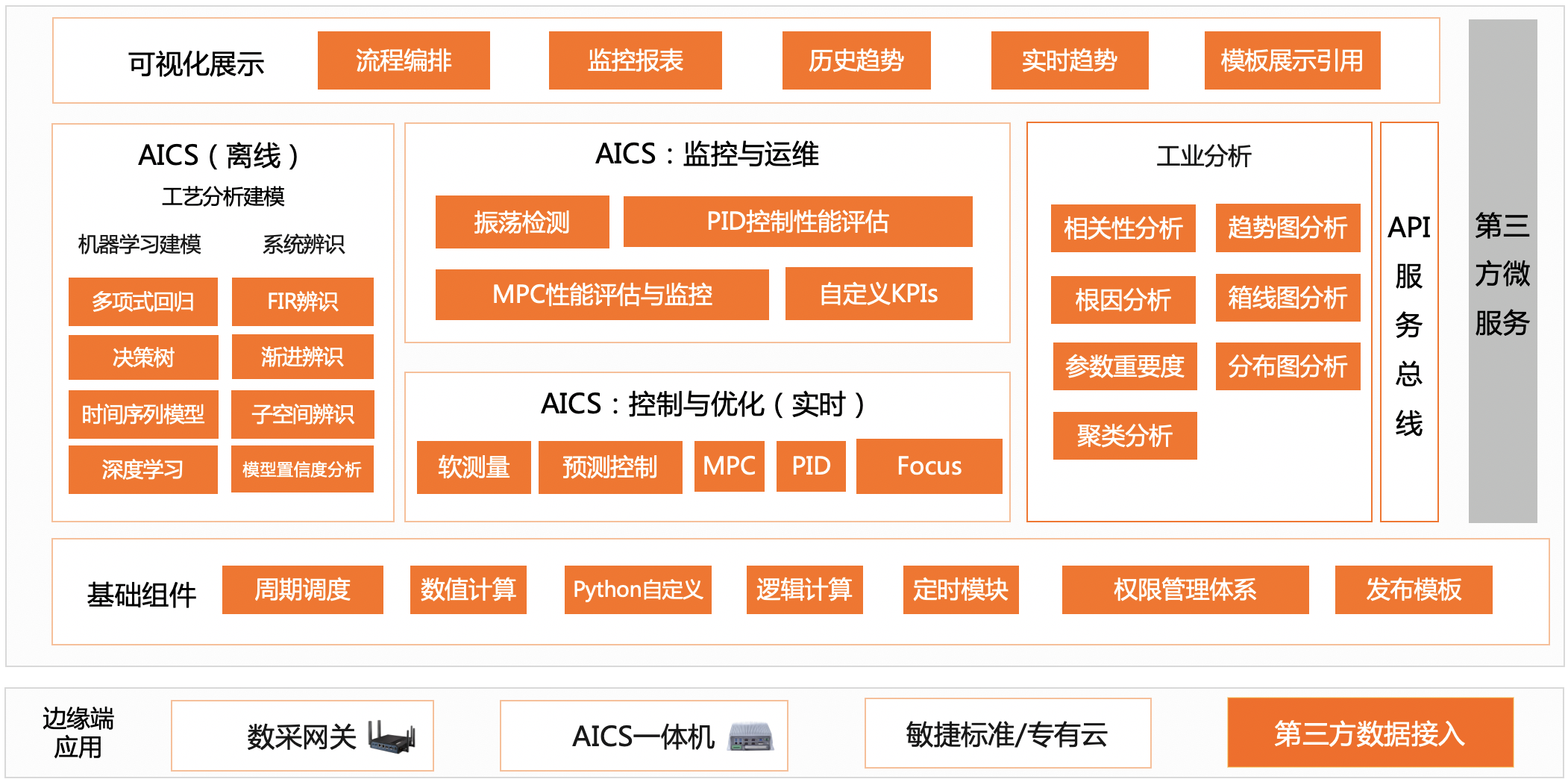1568x782 pixels.
Task: Select the 机器学习建模 label
Action: coord(139,244)
